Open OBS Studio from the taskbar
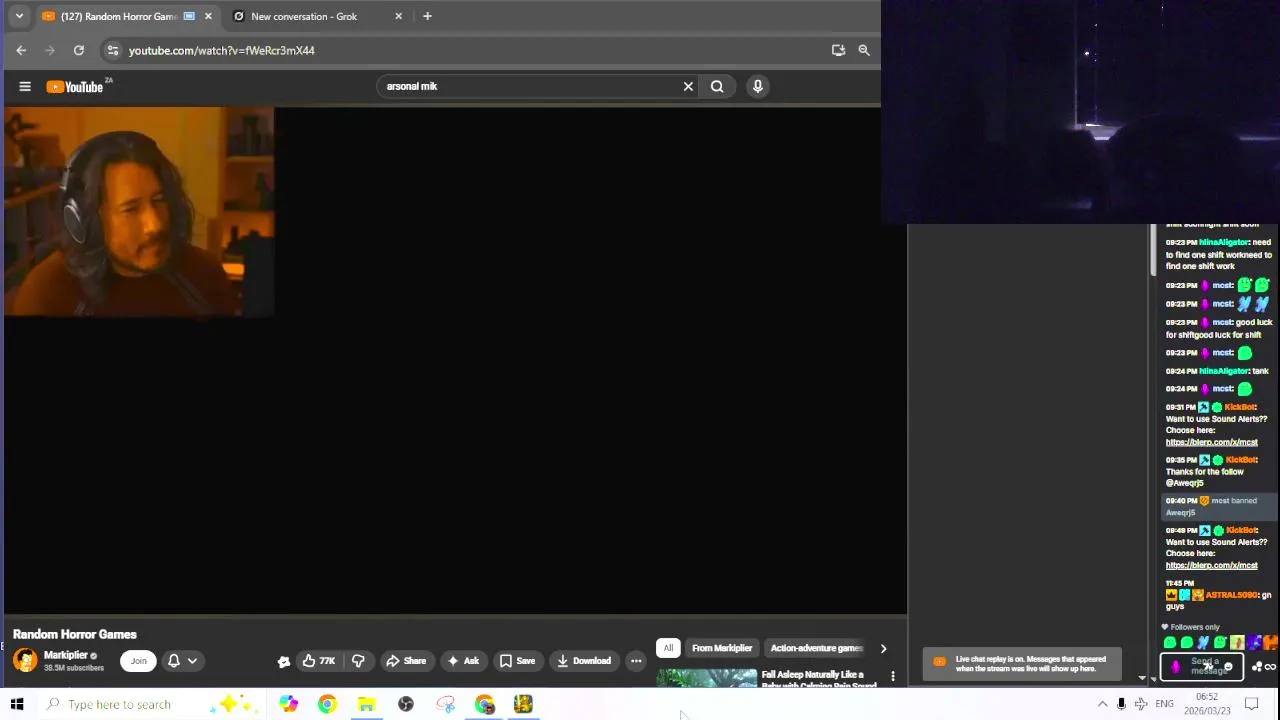Viewport: 1280px width, 720px height. 406,704
